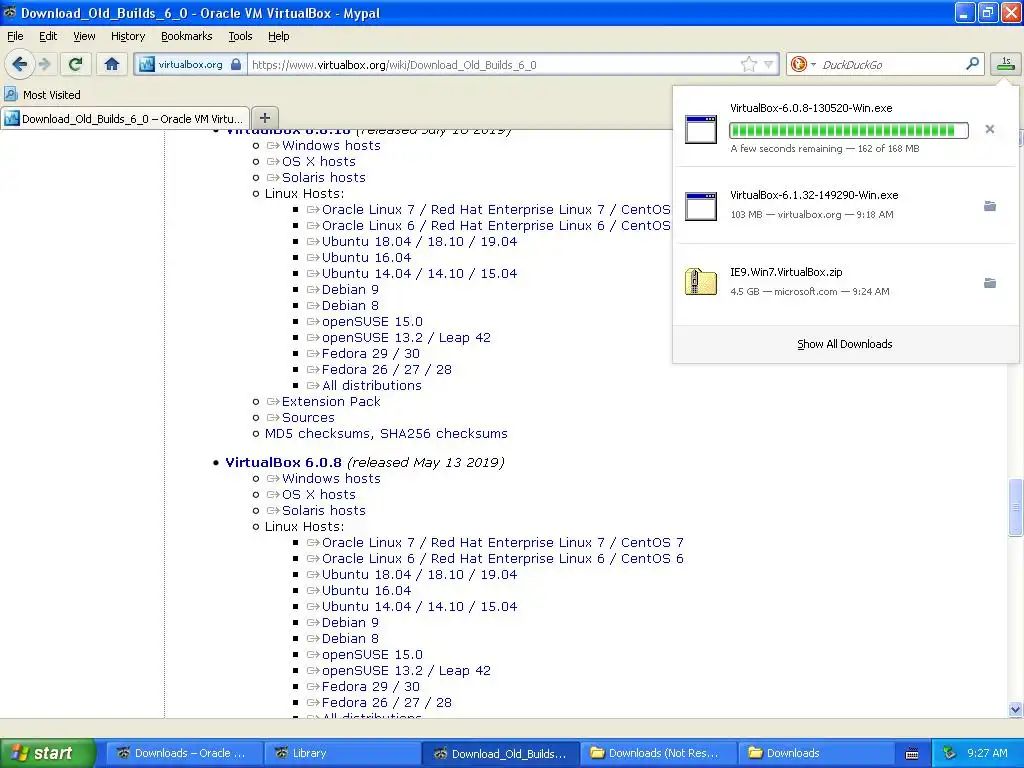Open VirtualBox 6.0.8 Solaris hosts link
The width and height of the screenshot is (1024, 768).
323,510
